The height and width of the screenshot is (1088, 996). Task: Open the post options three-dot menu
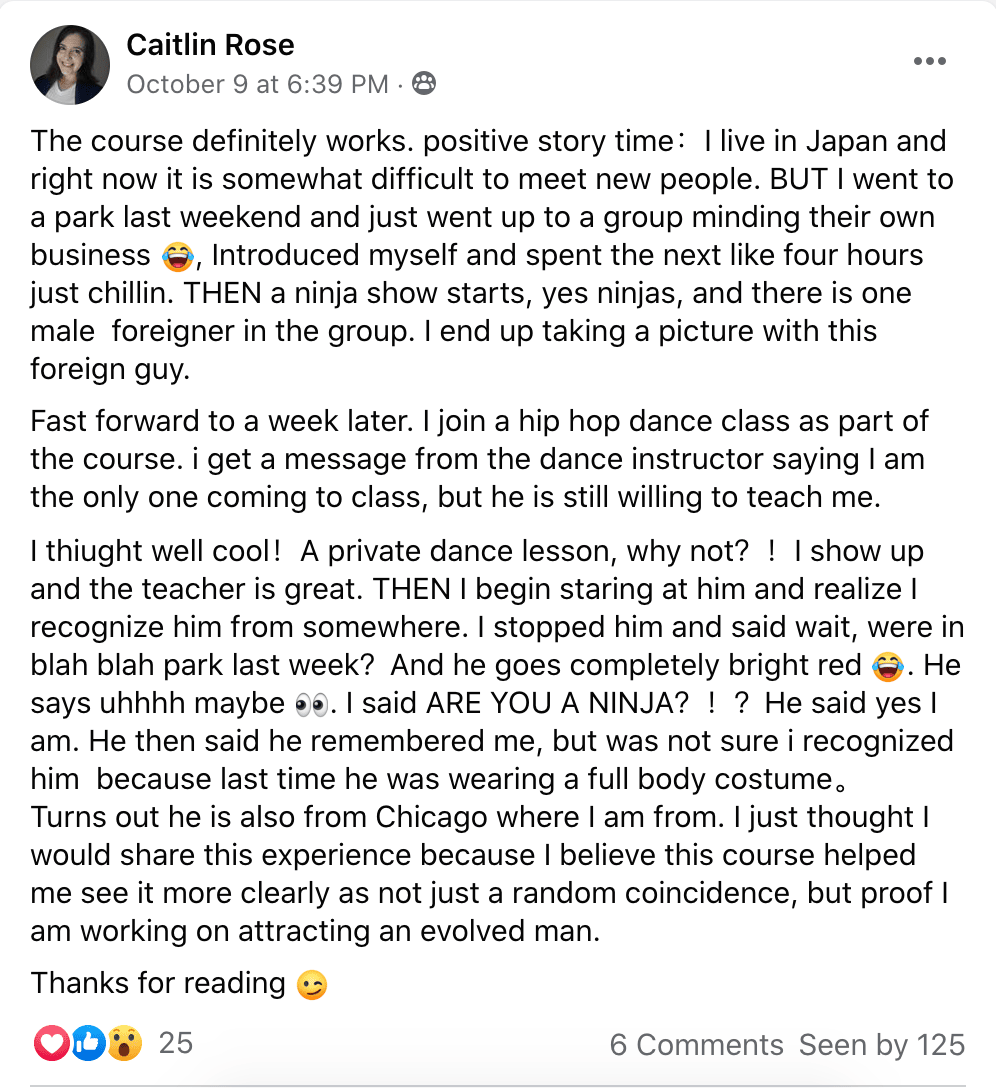(929, 62)
